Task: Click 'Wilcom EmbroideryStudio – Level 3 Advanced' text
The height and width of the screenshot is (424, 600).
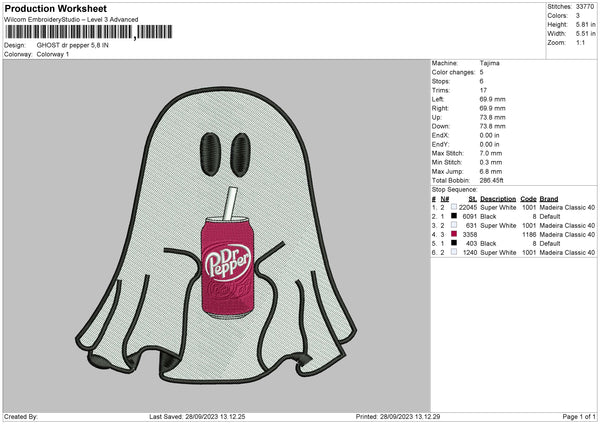Action: 71,20
